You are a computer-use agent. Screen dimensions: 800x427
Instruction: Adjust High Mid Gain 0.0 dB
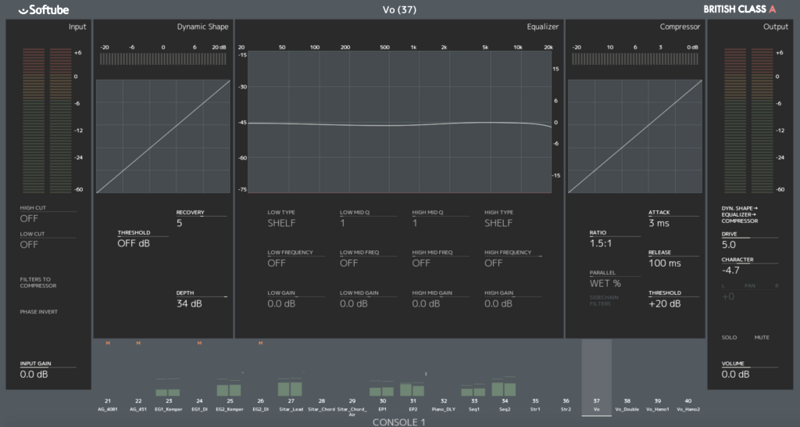point(440,299)
